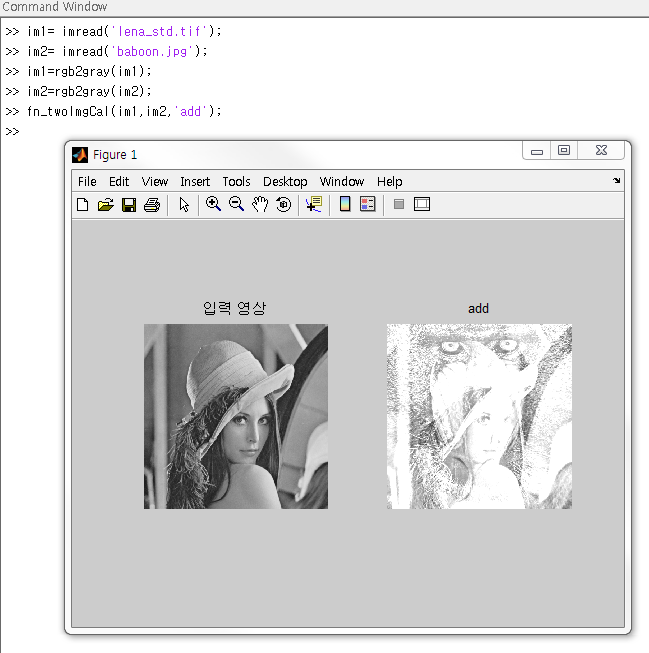Click the New Figure icon

(x=82, y=204)
